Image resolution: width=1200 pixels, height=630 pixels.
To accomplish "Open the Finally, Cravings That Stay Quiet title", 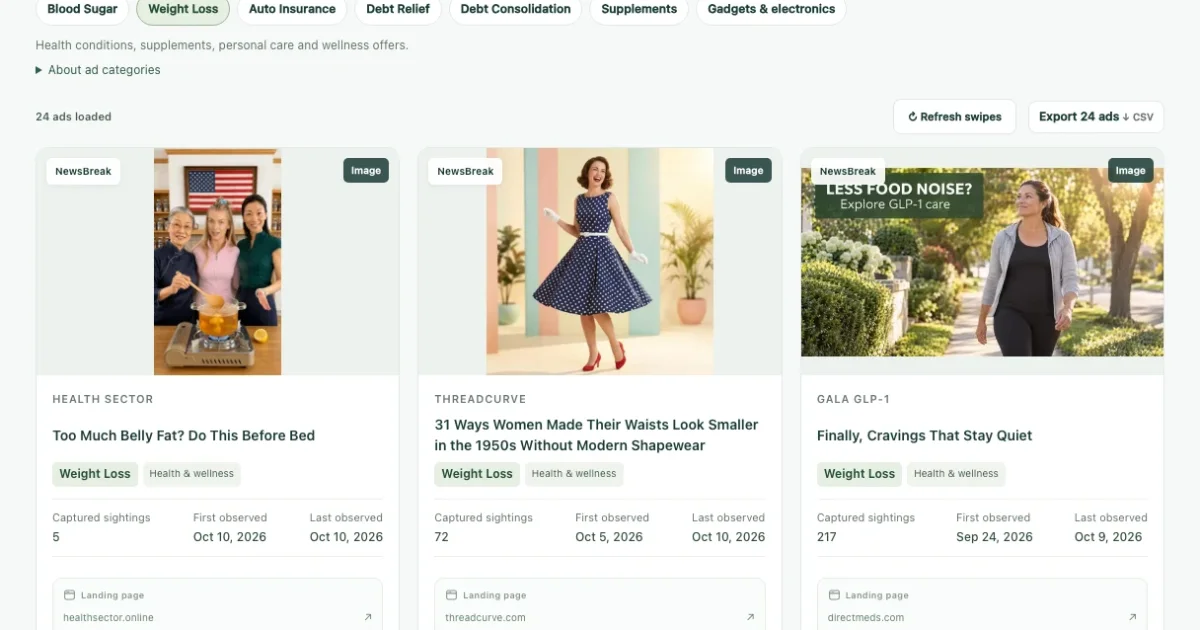I will tap(924, 436).
